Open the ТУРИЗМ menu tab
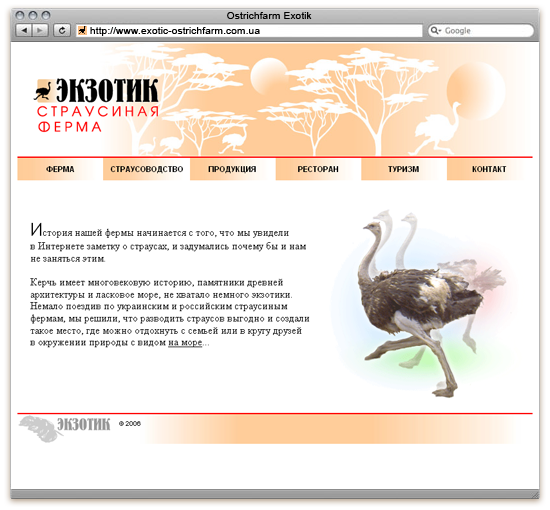The height and width of the screenshot is (510, 550). click(x=404, y=169)
